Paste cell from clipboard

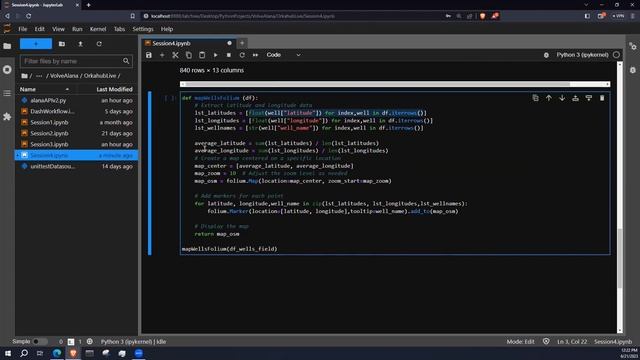pyautogui.click(x=202, y=55)
